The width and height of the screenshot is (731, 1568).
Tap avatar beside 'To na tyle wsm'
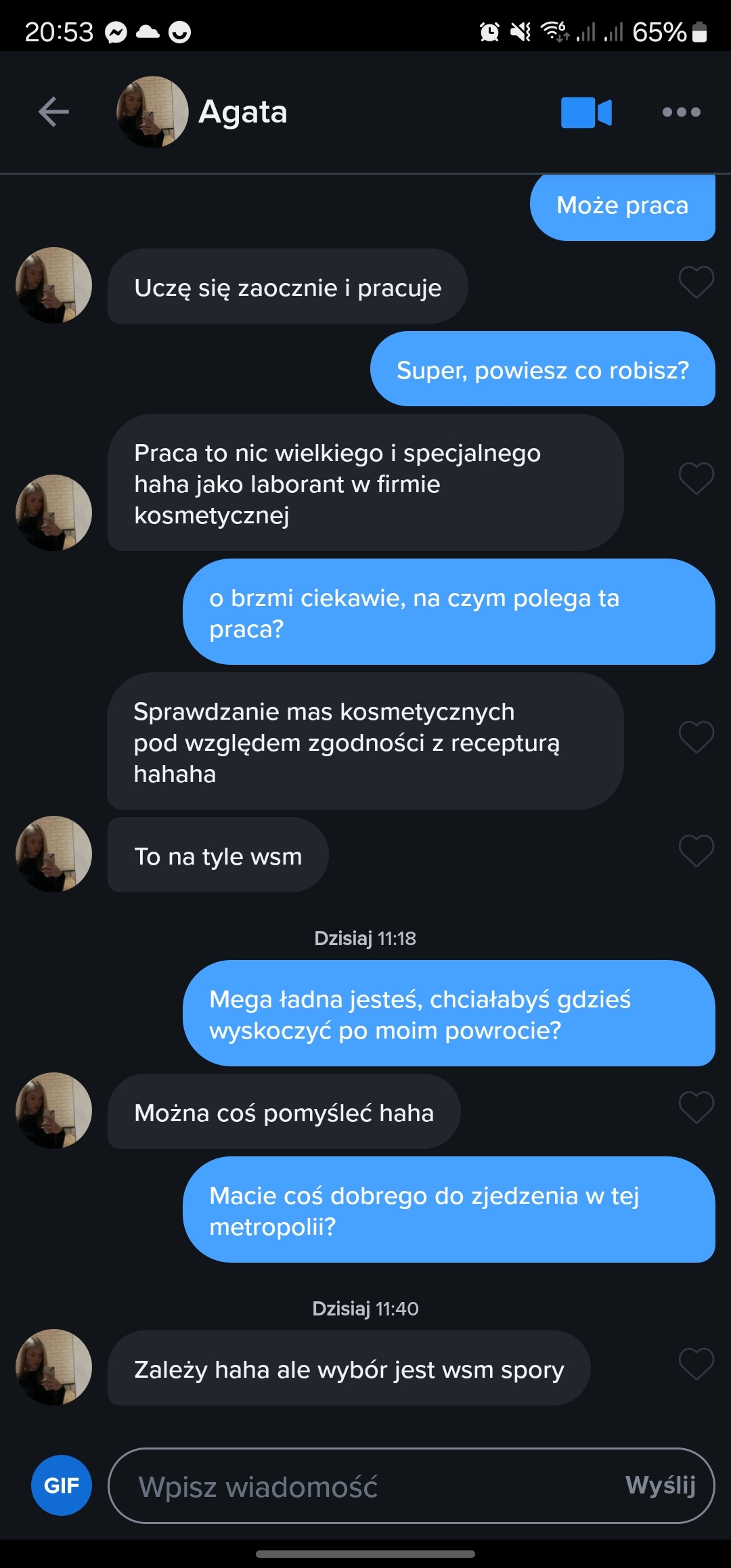click(x=53, y=854)
